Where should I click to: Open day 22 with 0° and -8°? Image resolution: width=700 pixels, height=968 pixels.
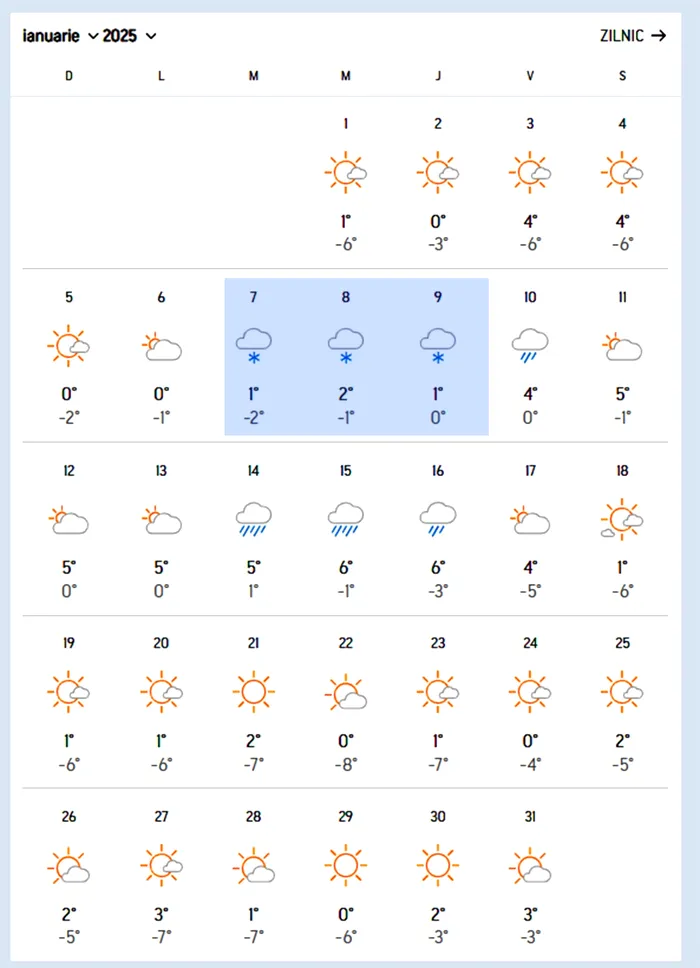(346, 702)
